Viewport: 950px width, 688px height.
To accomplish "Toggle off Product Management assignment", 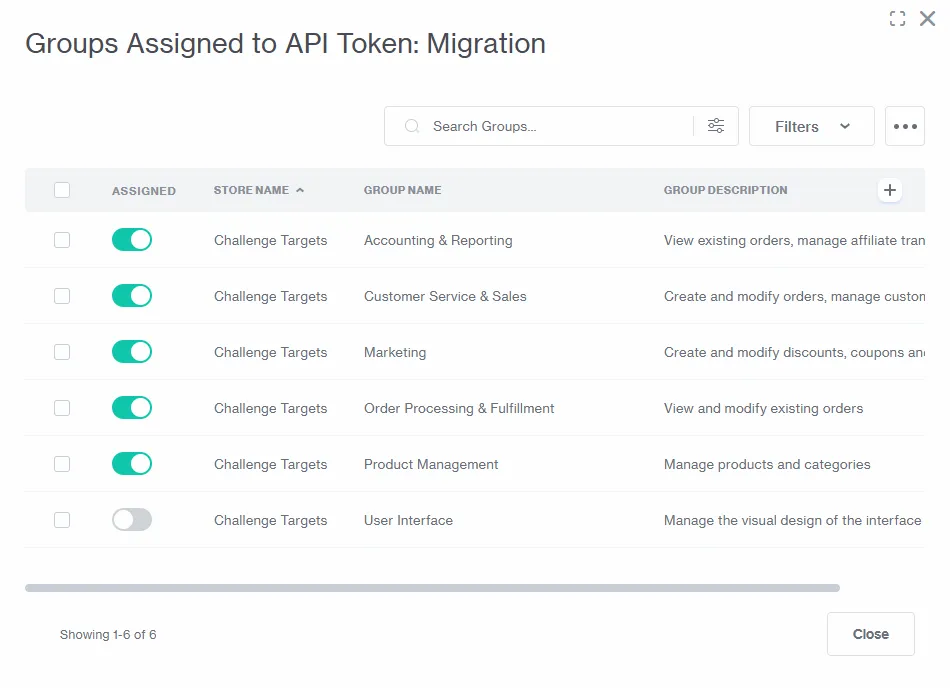I will (x=131, y=464).
